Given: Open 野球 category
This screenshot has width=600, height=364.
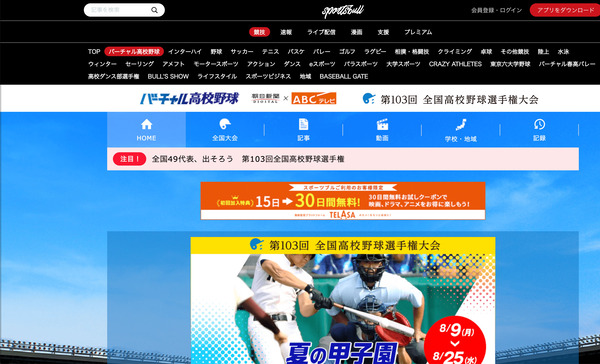Looking at the screenshot, I should point(216,52).
